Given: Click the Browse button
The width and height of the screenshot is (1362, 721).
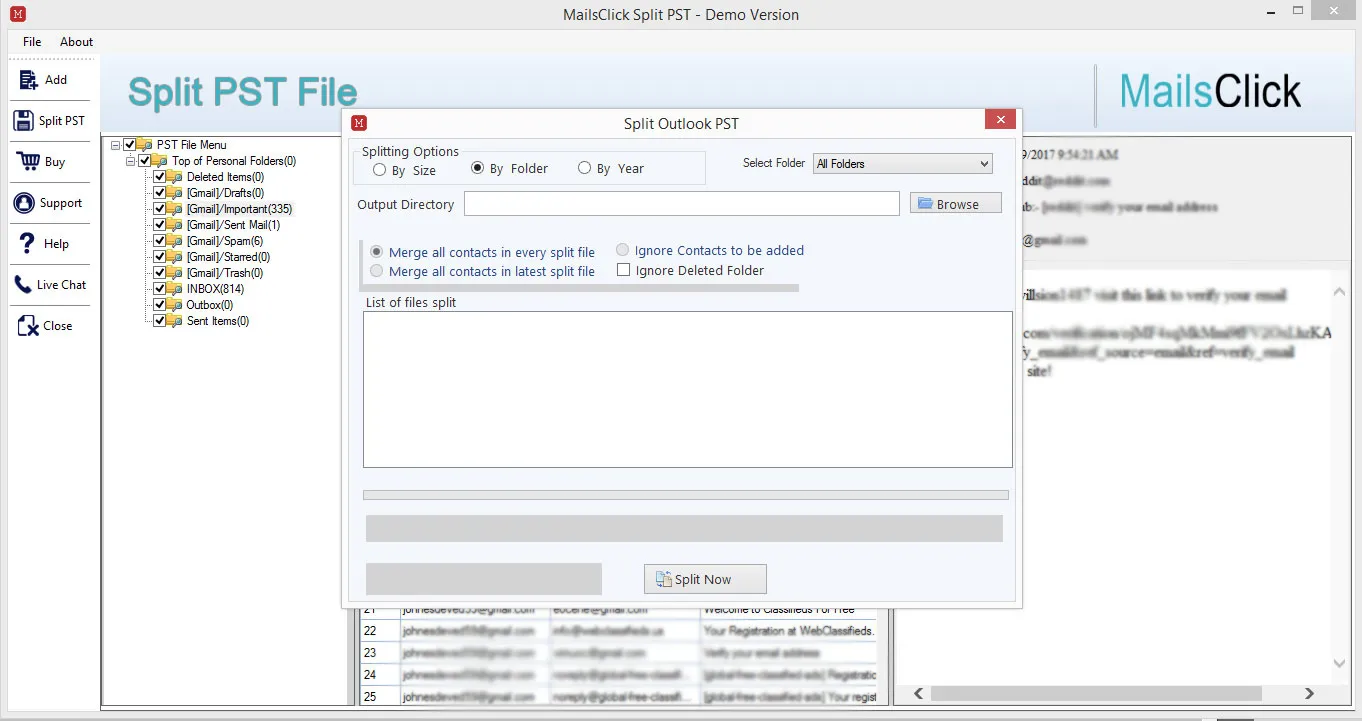Looking at the screenshot, I should (955, 203).
